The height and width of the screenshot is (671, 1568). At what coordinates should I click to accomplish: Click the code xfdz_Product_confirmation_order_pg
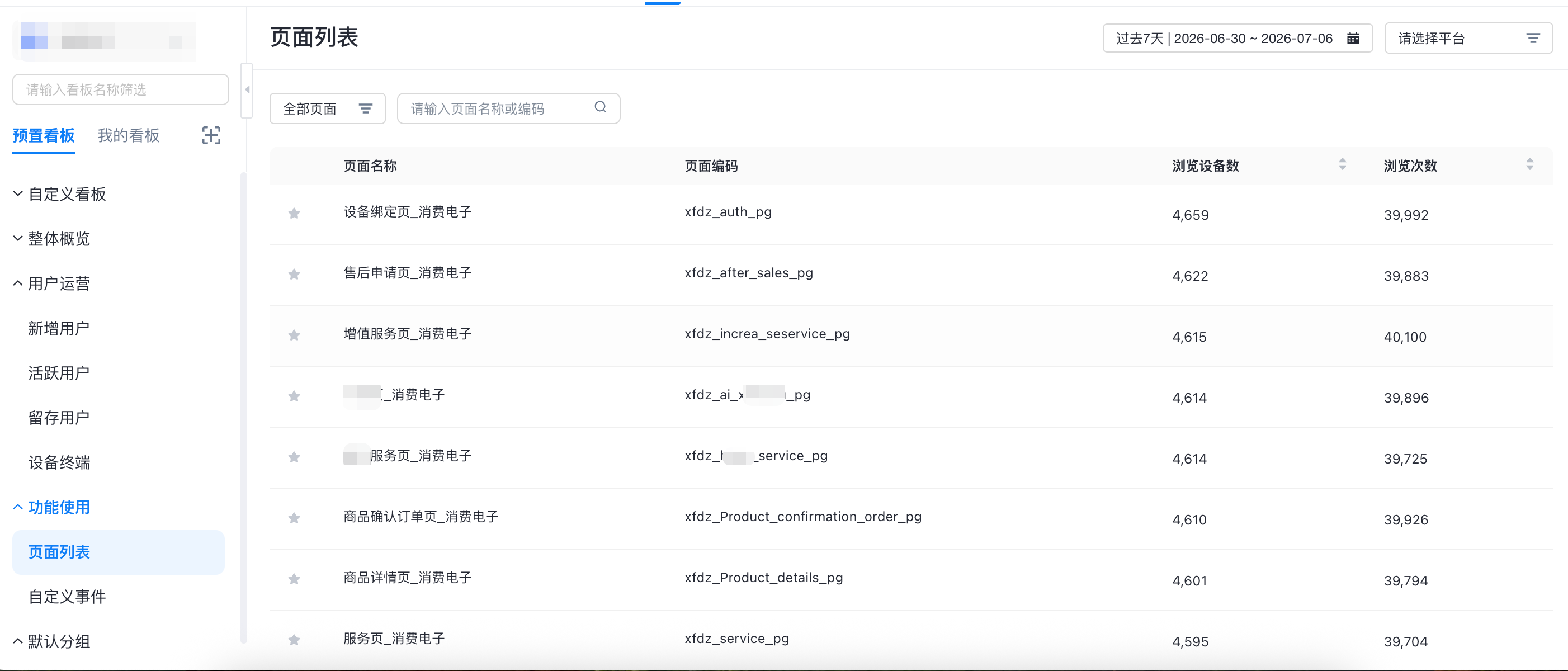coord(803,516)
